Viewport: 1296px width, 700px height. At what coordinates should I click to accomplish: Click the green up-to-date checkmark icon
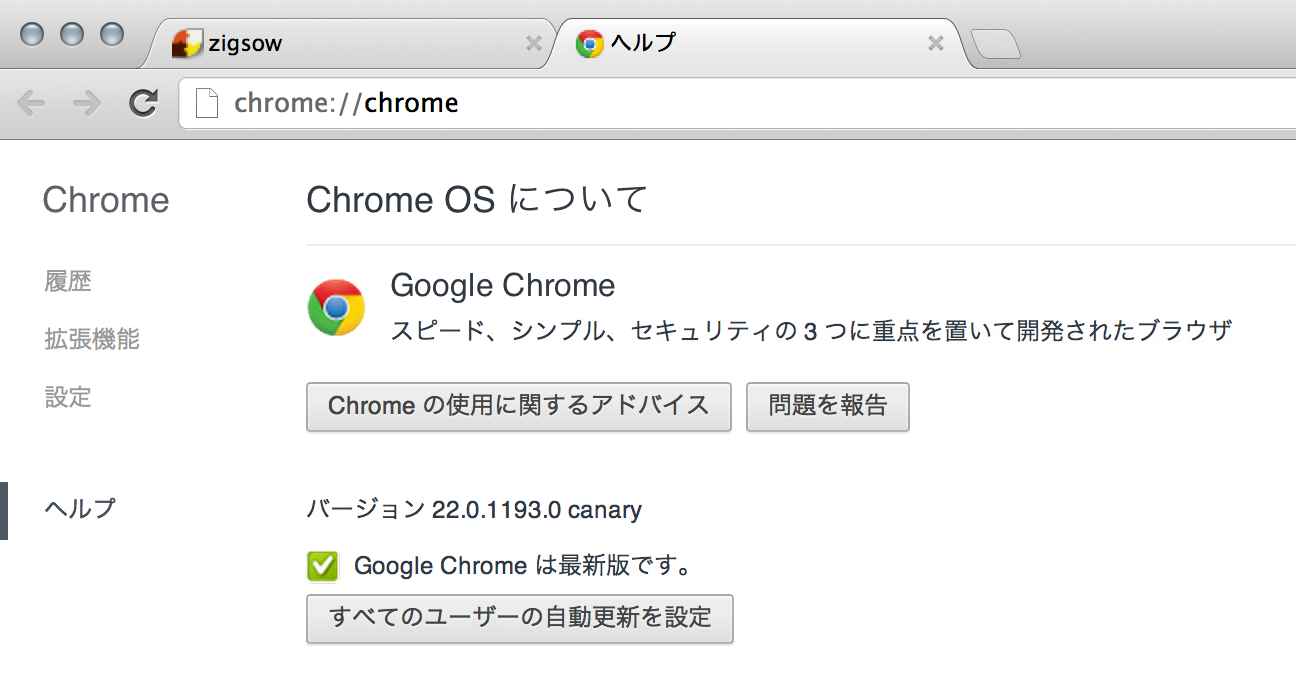322,566
